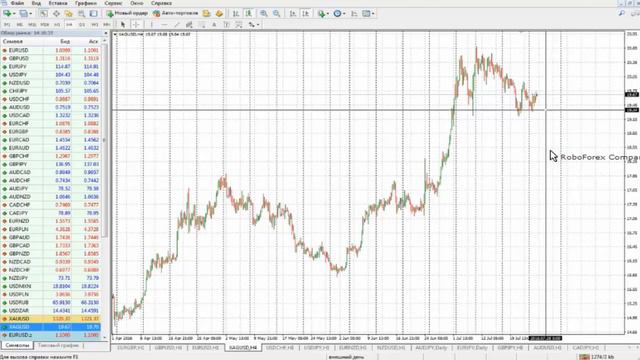
Task: Zoom in on the chart
Action: pyautogui.click(x=264, y=13)
